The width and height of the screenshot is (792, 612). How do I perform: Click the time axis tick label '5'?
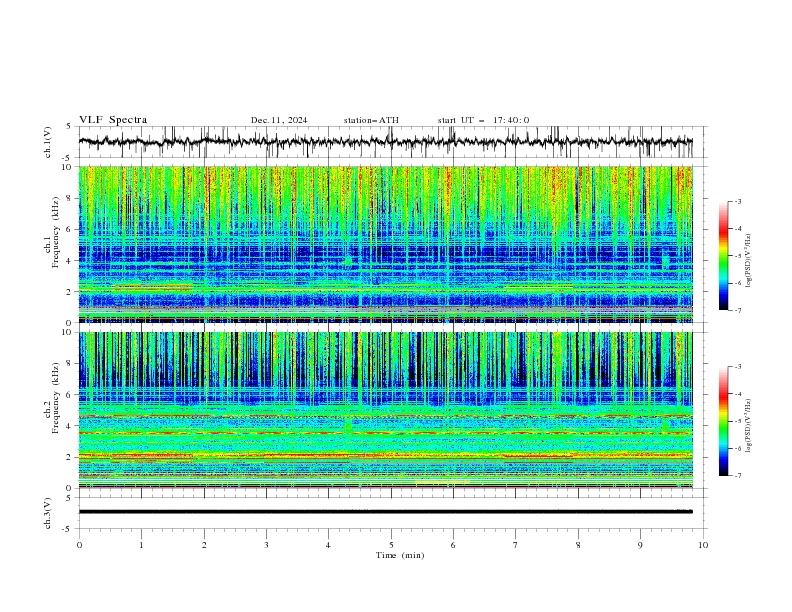pos(391,545)
